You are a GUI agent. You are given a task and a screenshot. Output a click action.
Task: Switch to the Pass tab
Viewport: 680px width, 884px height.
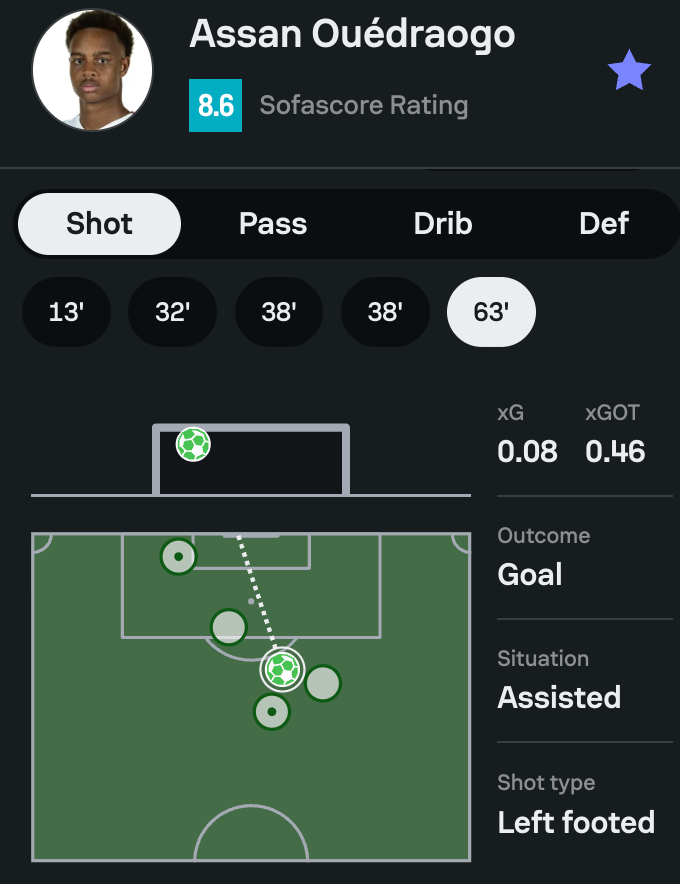273,223
